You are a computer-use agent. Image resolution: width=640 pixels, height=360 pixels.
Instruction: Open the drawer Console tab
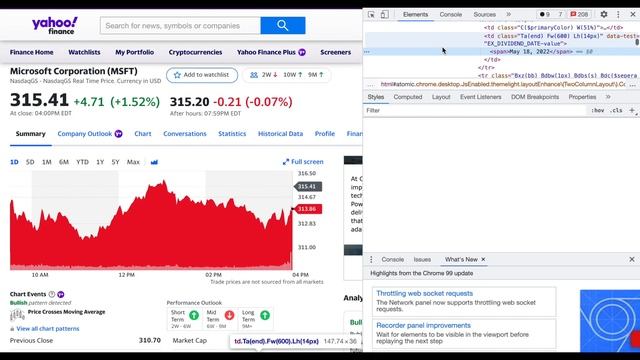click(x=393, y=260)
